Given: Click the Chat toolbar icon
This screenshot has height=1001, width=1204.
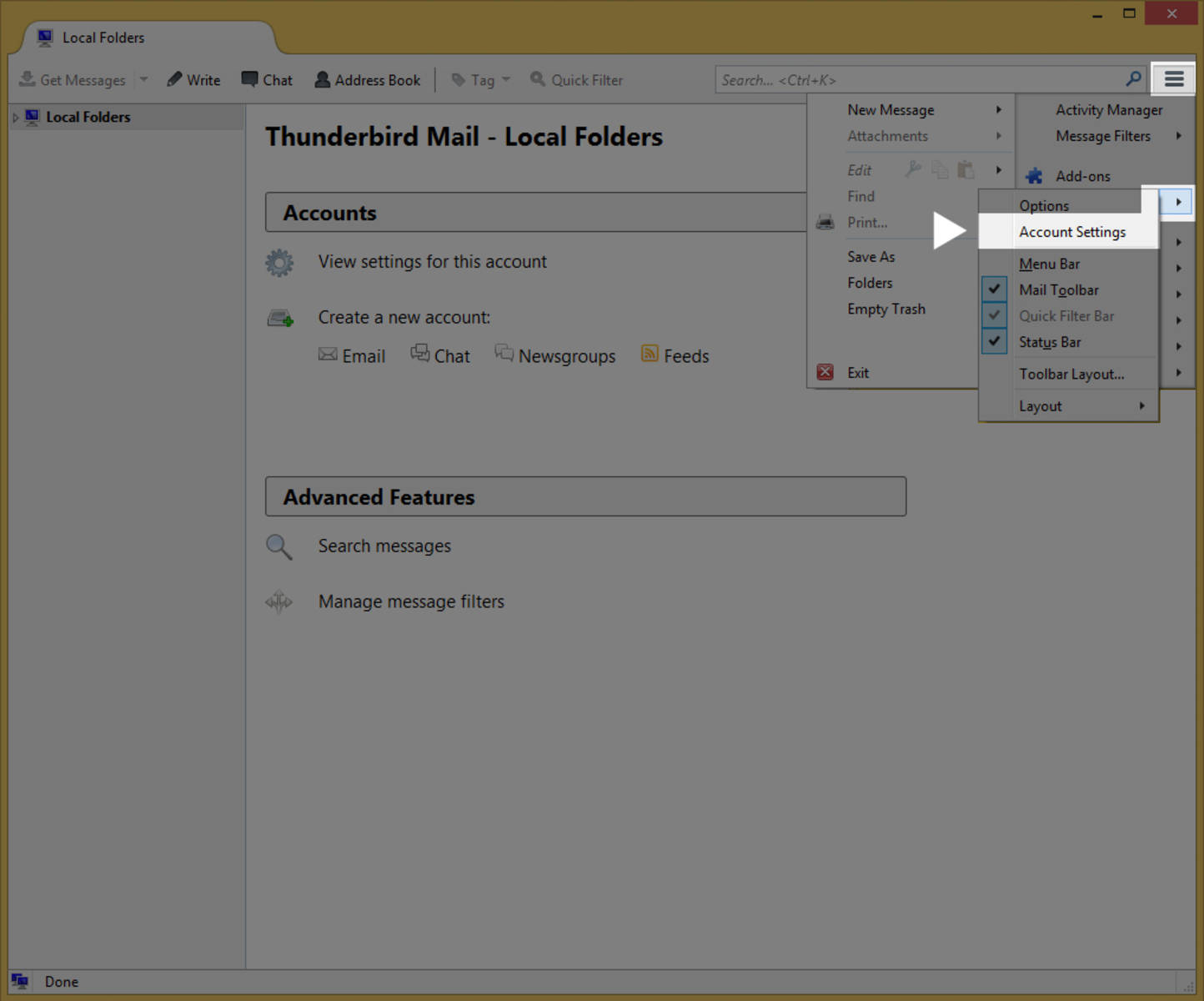Looking at the screenshot, I should point(249,79).
